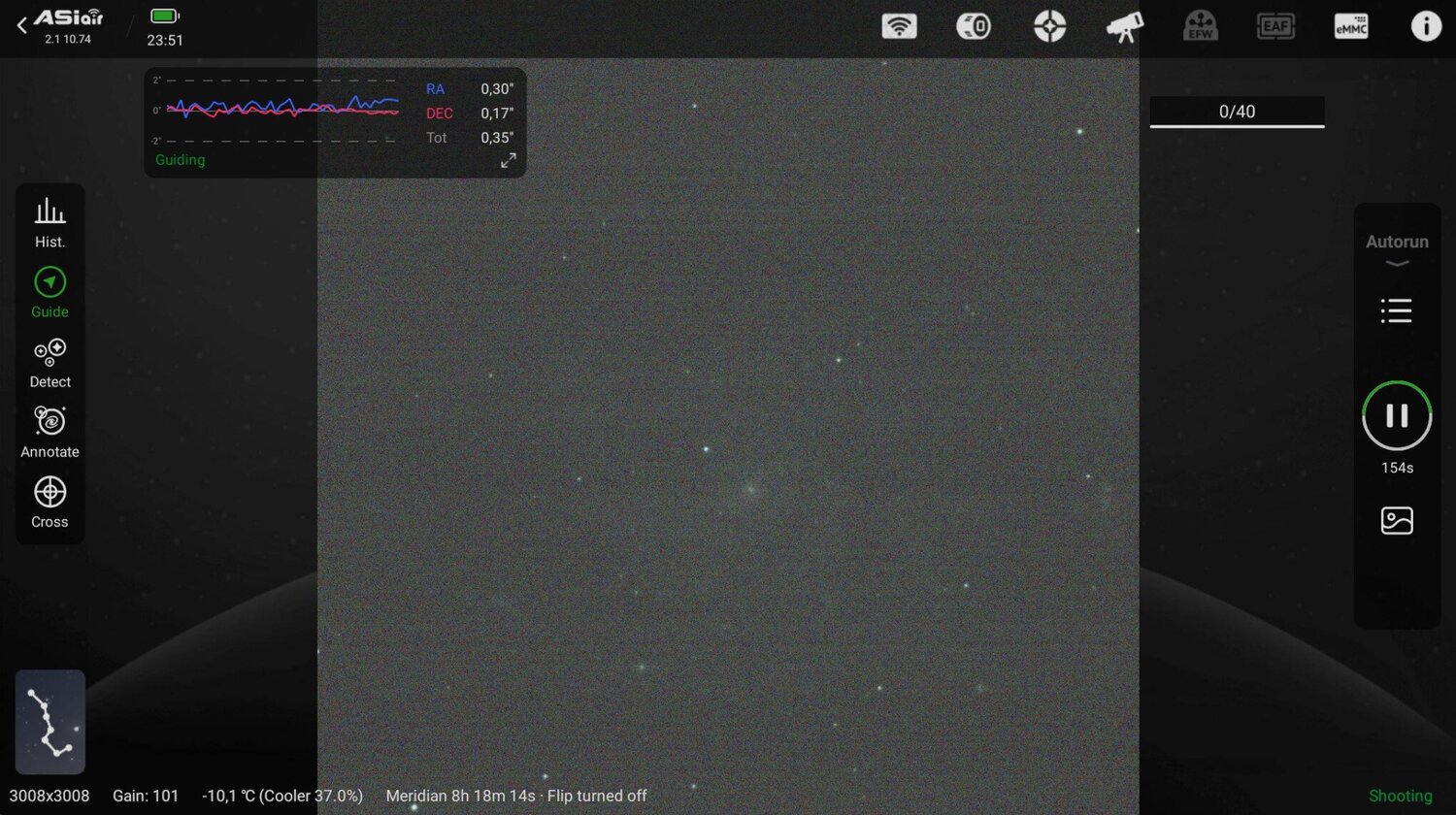Open the telescope mount settings
This screenshot has height=815, width=1456.
pos(1123,26)
